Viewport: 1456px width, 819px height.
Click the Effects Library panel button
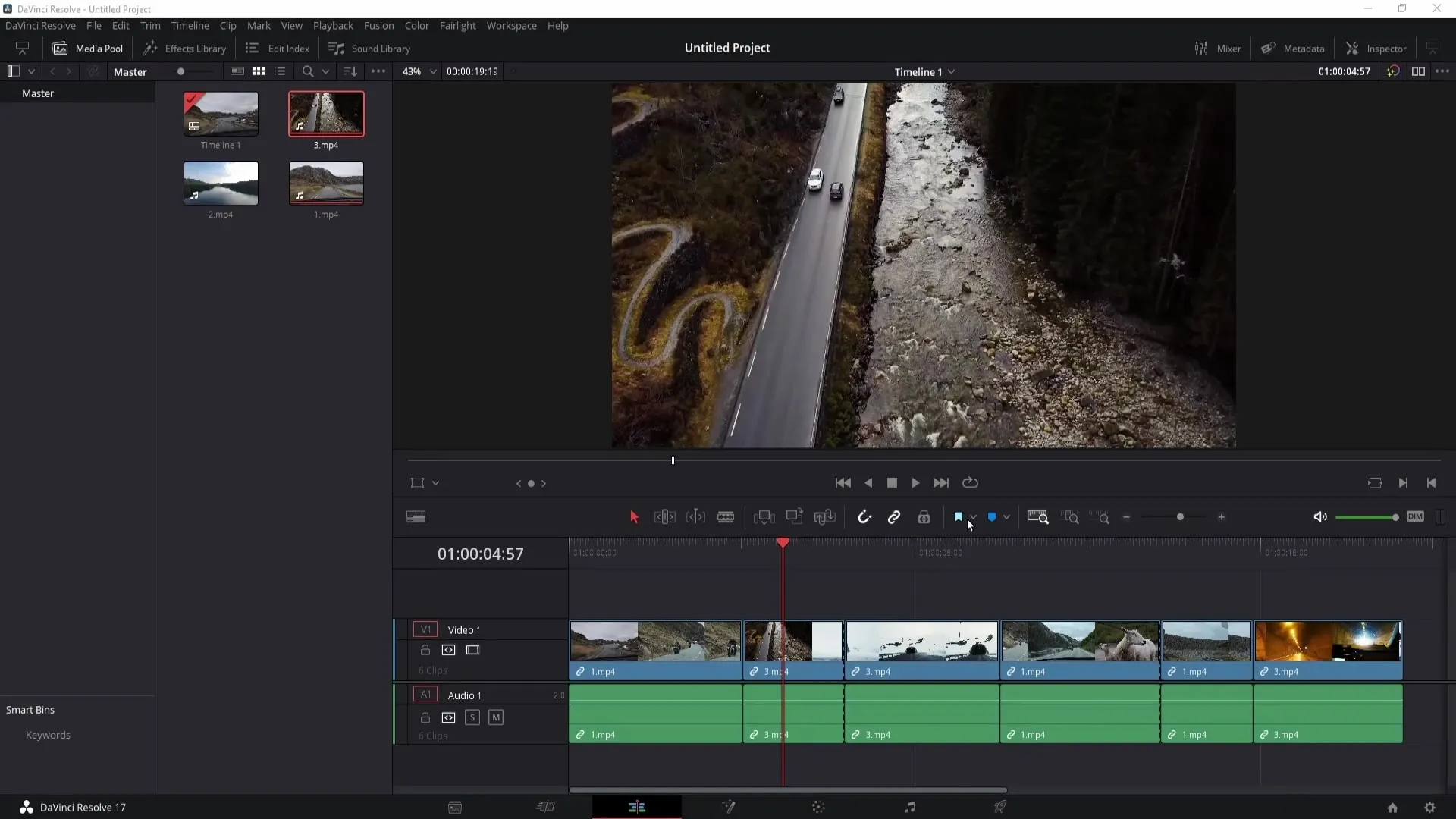184,48
